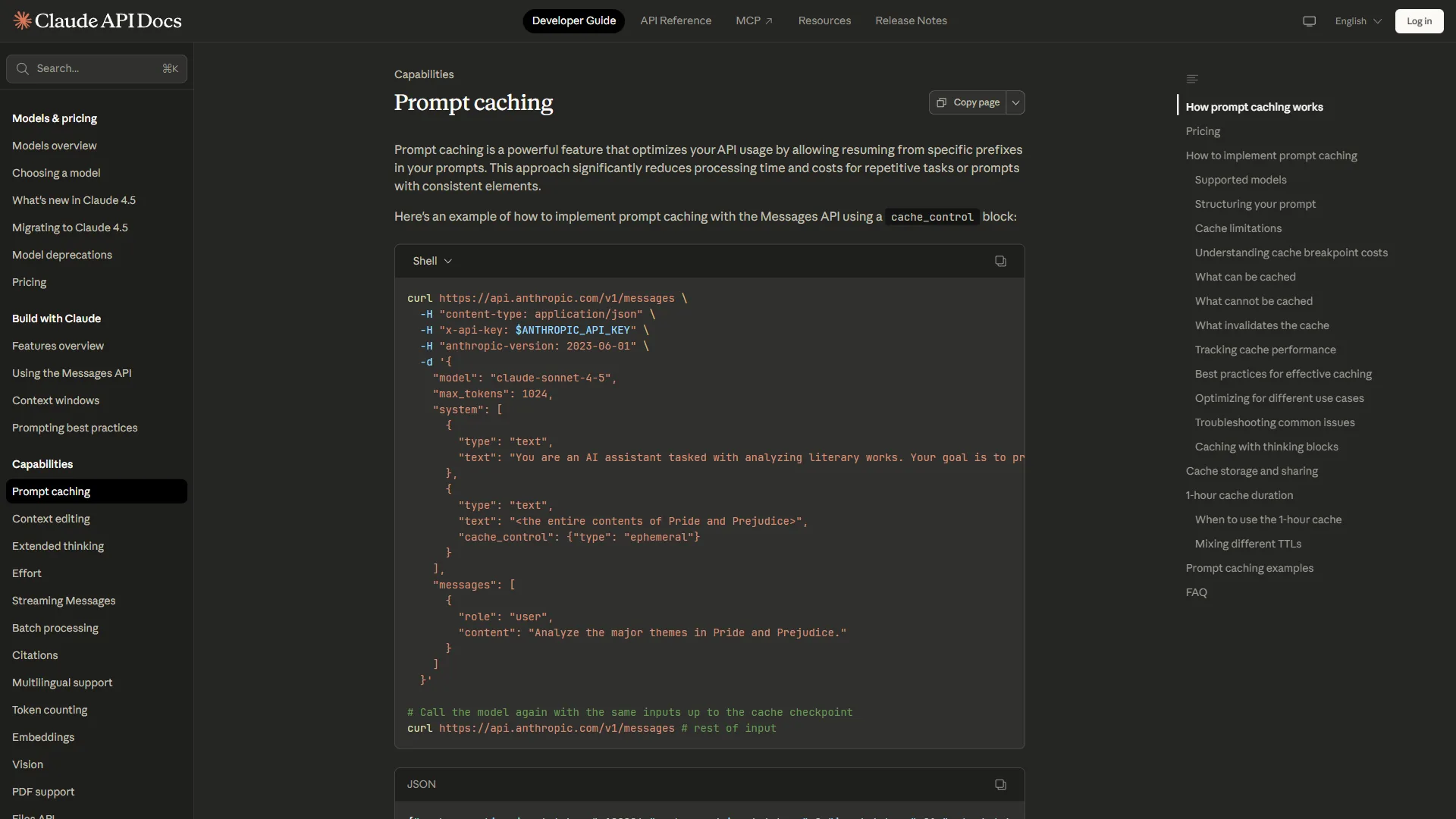The width and height of the screenshot is (1456, 819).
Task: Jump to Cache limitations section
Action: pyautogui.click(x=1238, y=228)
